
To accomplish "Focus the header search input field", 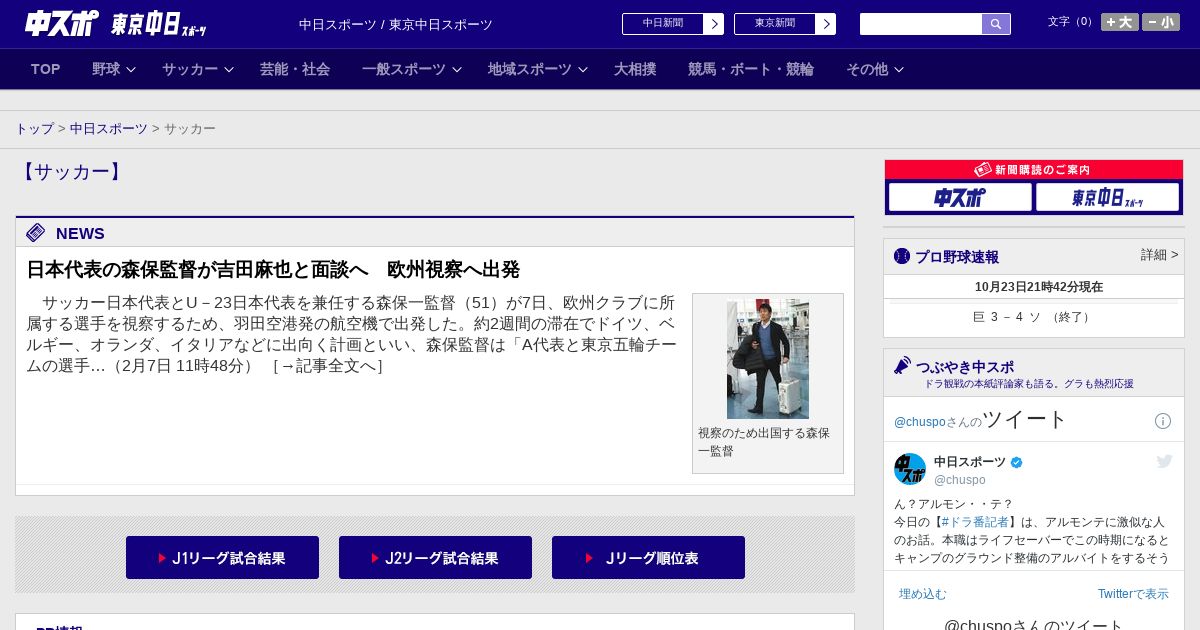I will (x=921, y=24).
